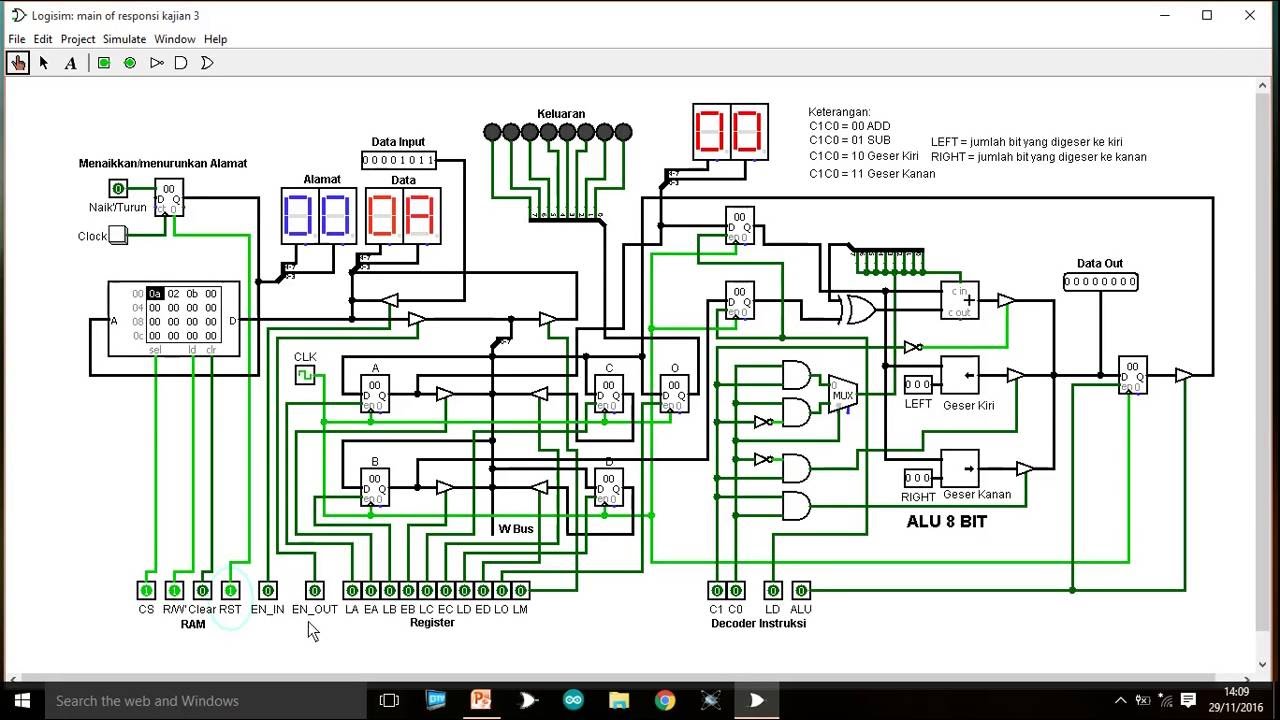Click the Data Input bit field

pyautogui.click(x=399, y=160)
